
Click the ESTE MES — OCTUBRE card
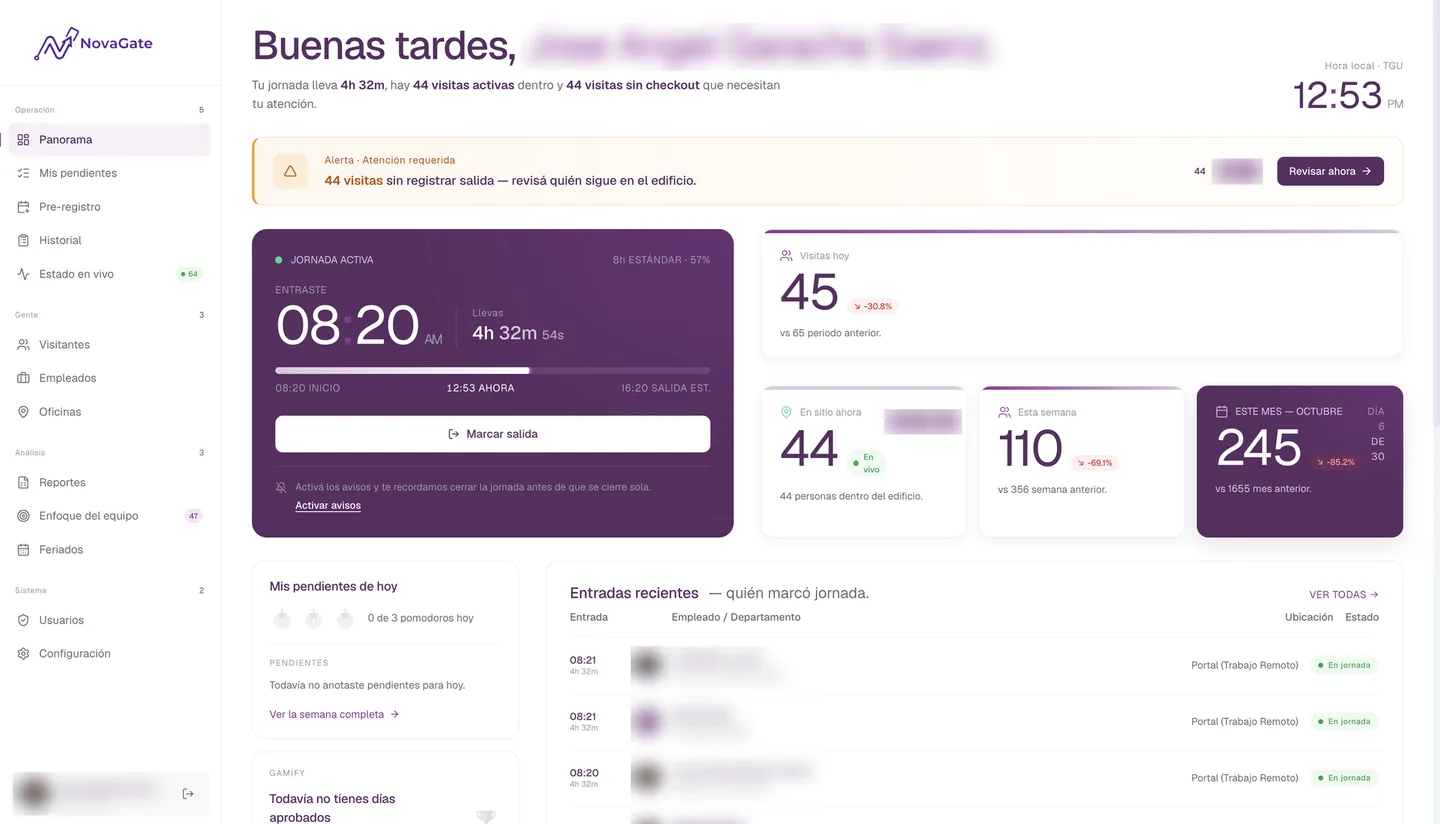point(1300,461)
